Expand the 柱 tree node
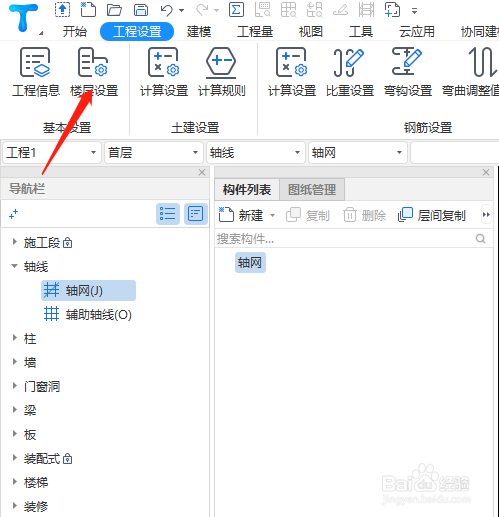The width and height of the screenshot is (499, 517). [14, 338]
